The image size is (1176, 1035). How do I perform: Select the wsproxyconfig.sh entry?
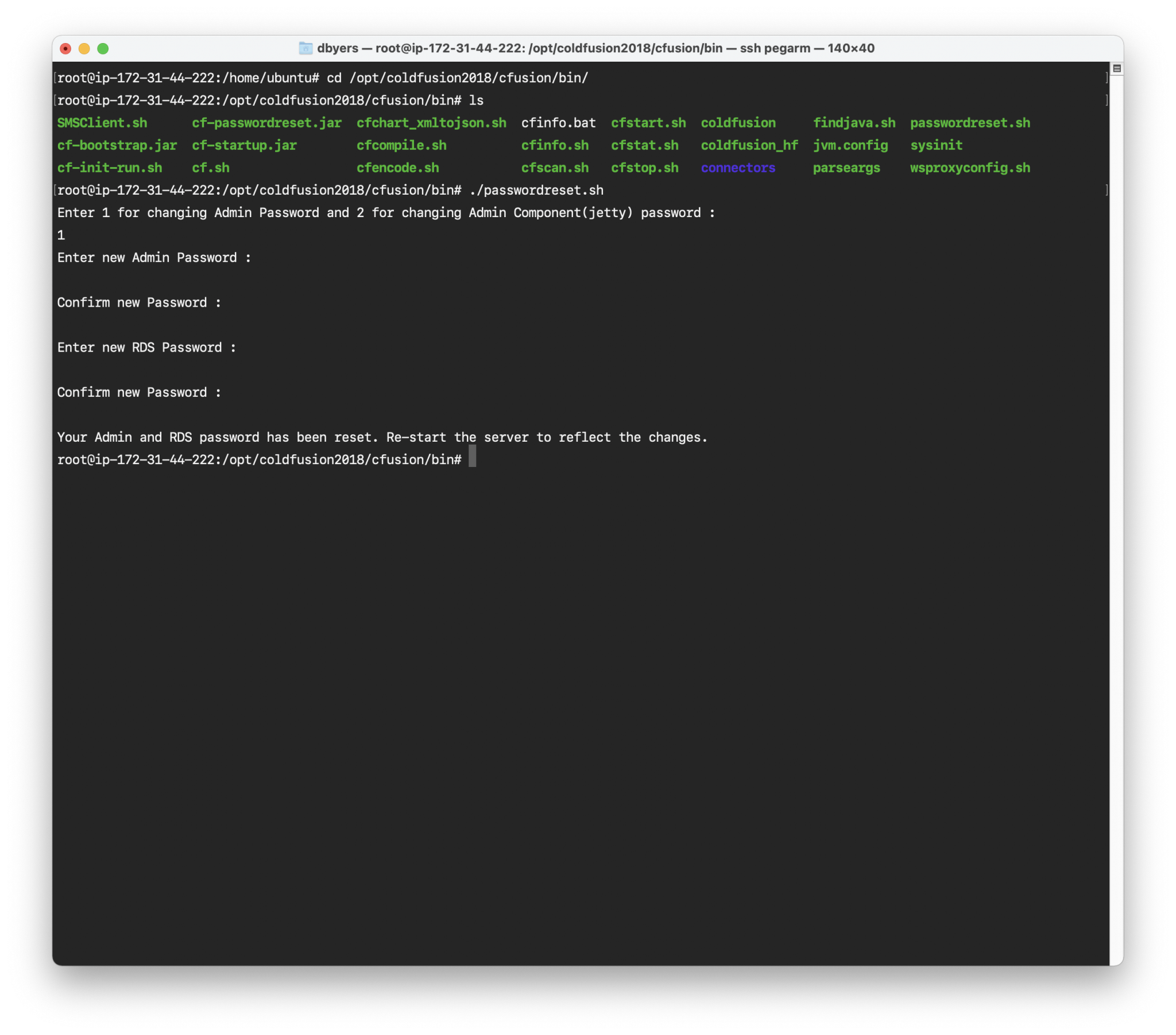(970, 168)
